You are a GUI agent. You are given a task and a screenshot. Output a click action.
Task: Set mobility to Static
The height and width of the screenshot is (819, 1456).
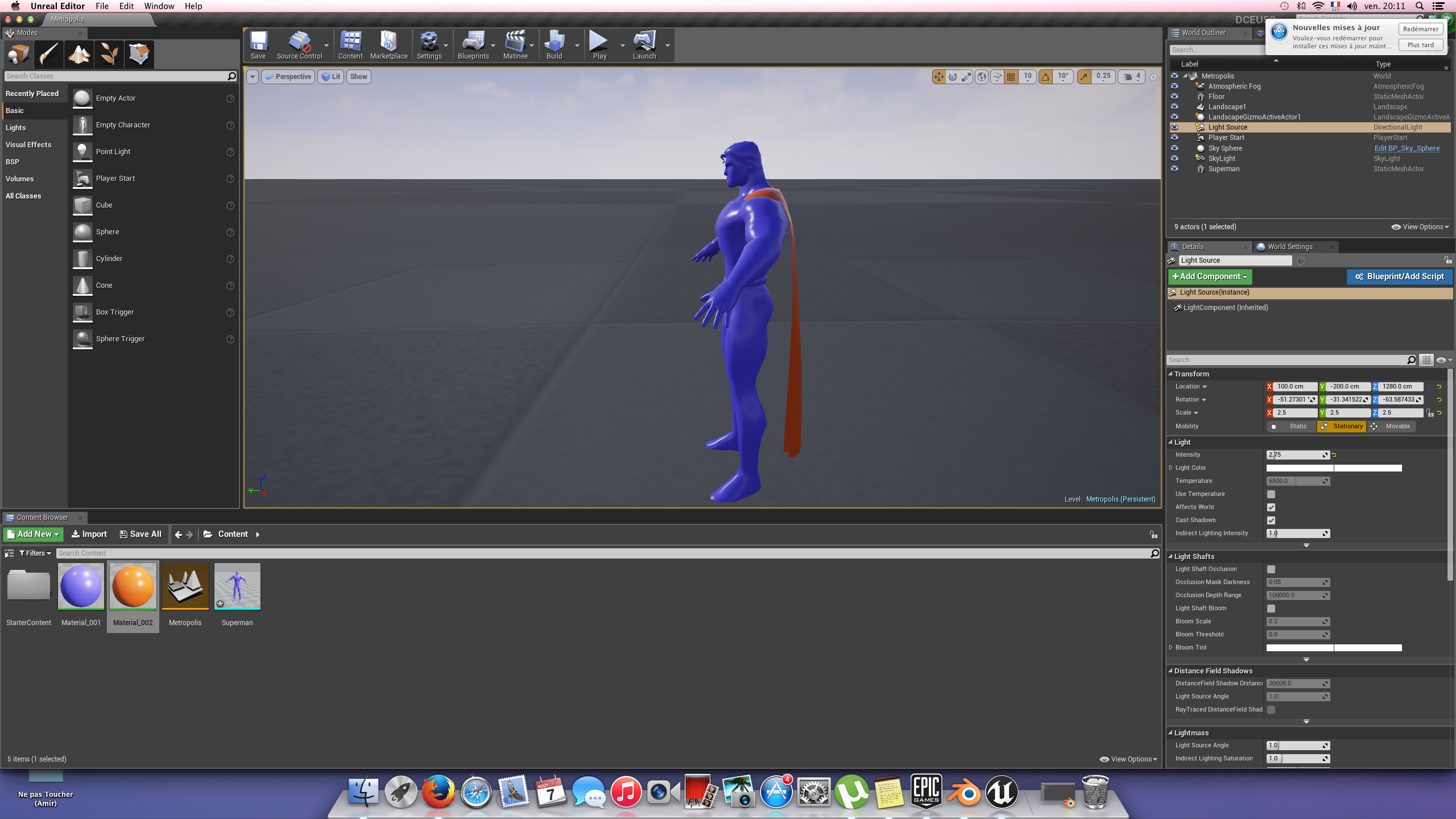1291,427
